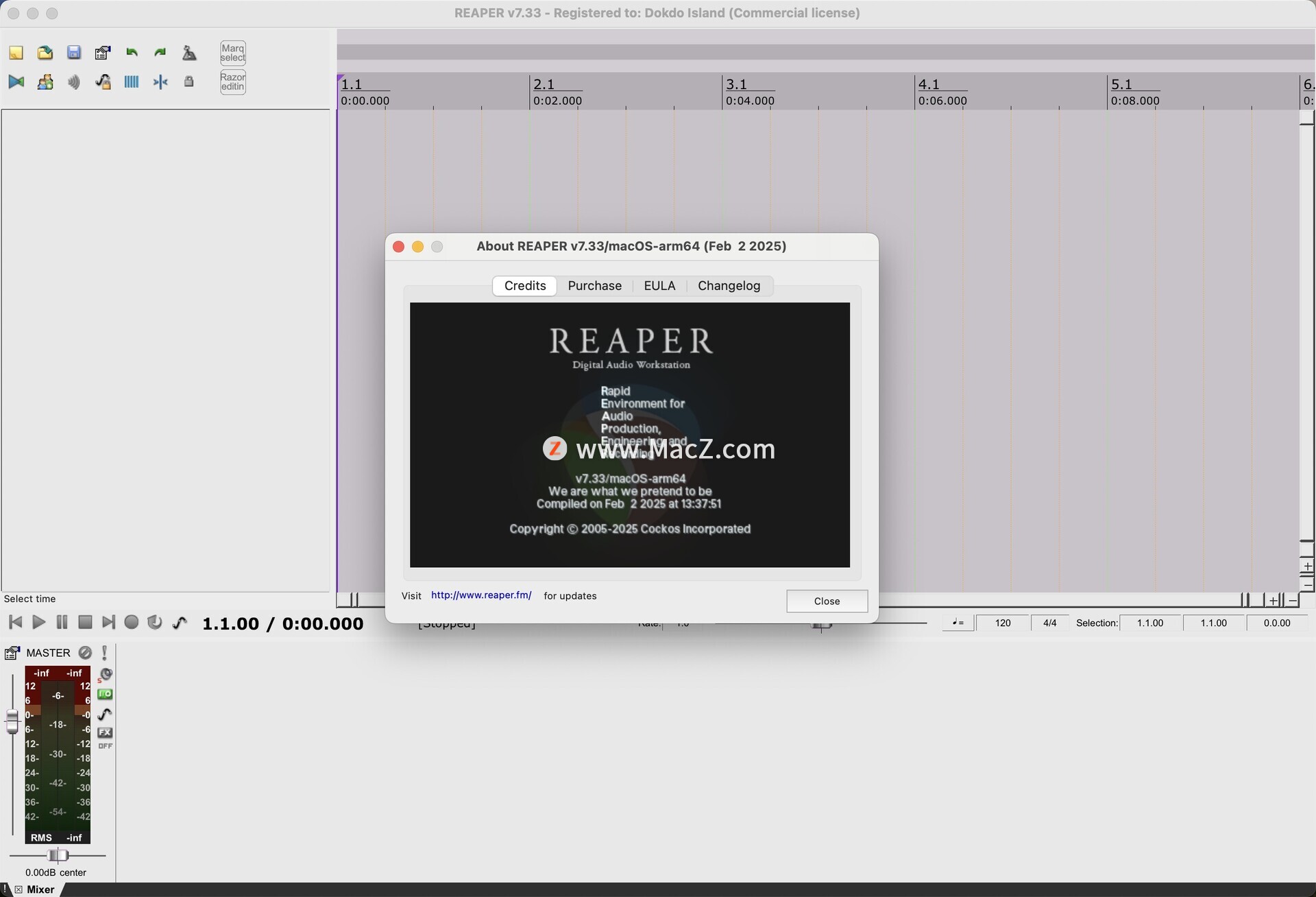Close the Mixer tab via small x
Screen dimensions: 1316x897
(x=18, y=889)
